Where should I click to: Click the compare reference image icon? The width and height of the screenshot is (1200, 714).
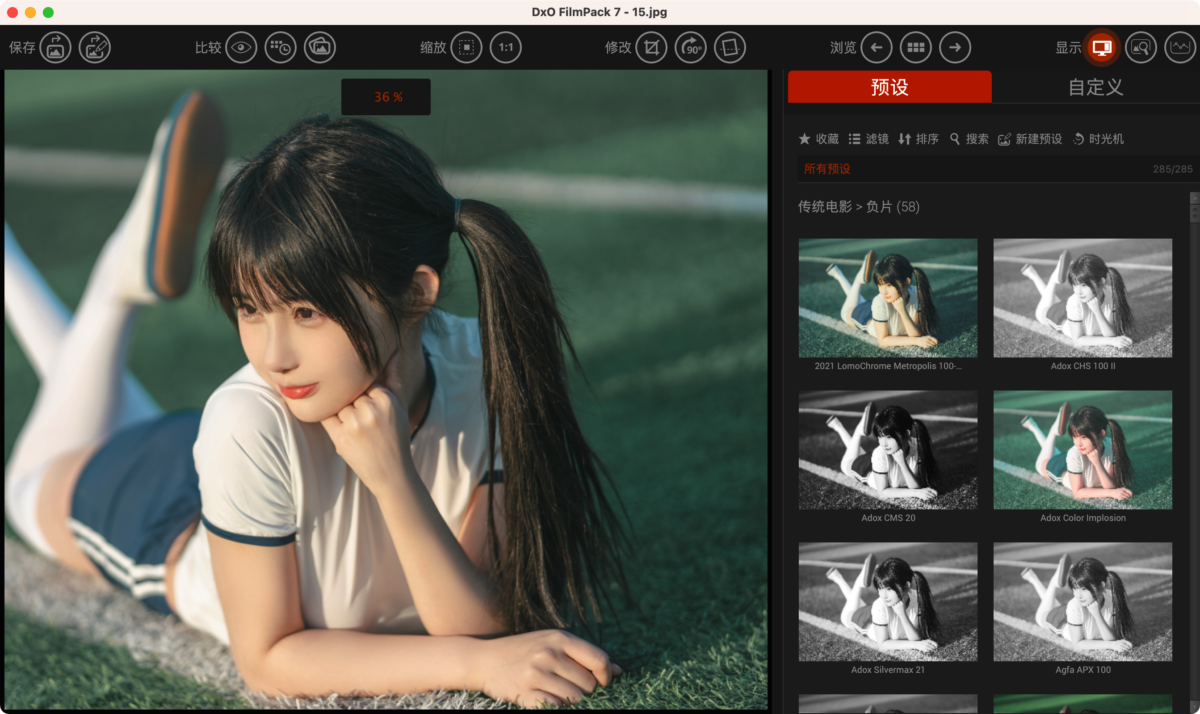pyautogui.click(x=320, y=47)
